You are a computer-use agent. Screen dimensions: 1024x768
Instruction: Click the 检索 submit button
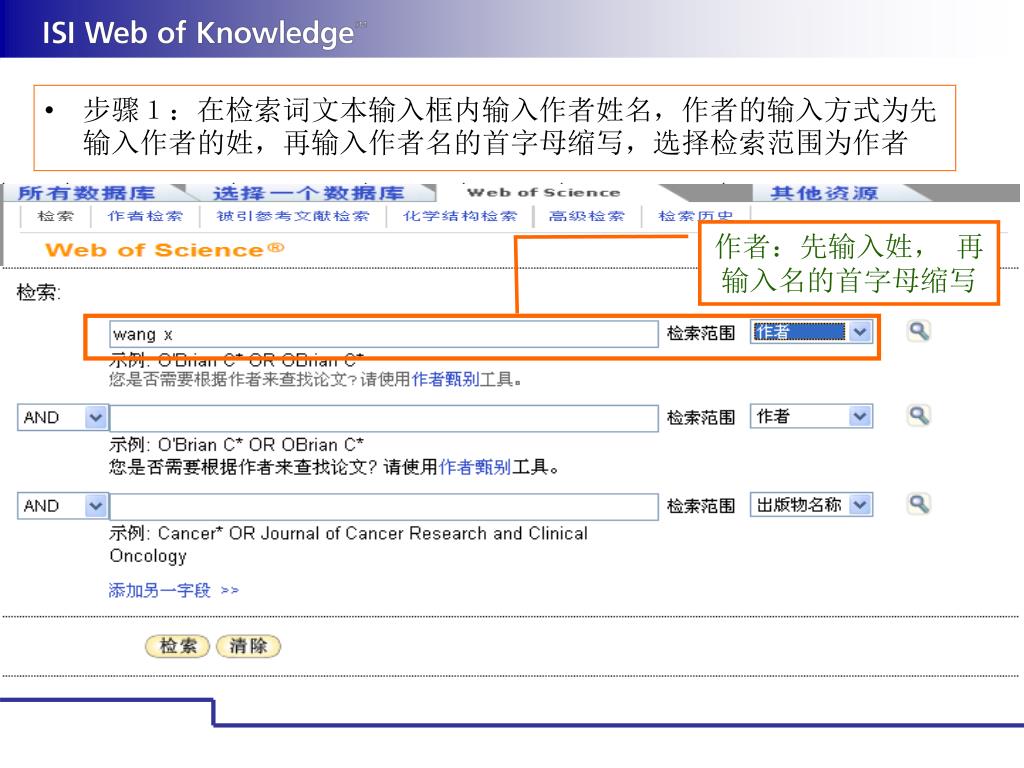point(178,646)
